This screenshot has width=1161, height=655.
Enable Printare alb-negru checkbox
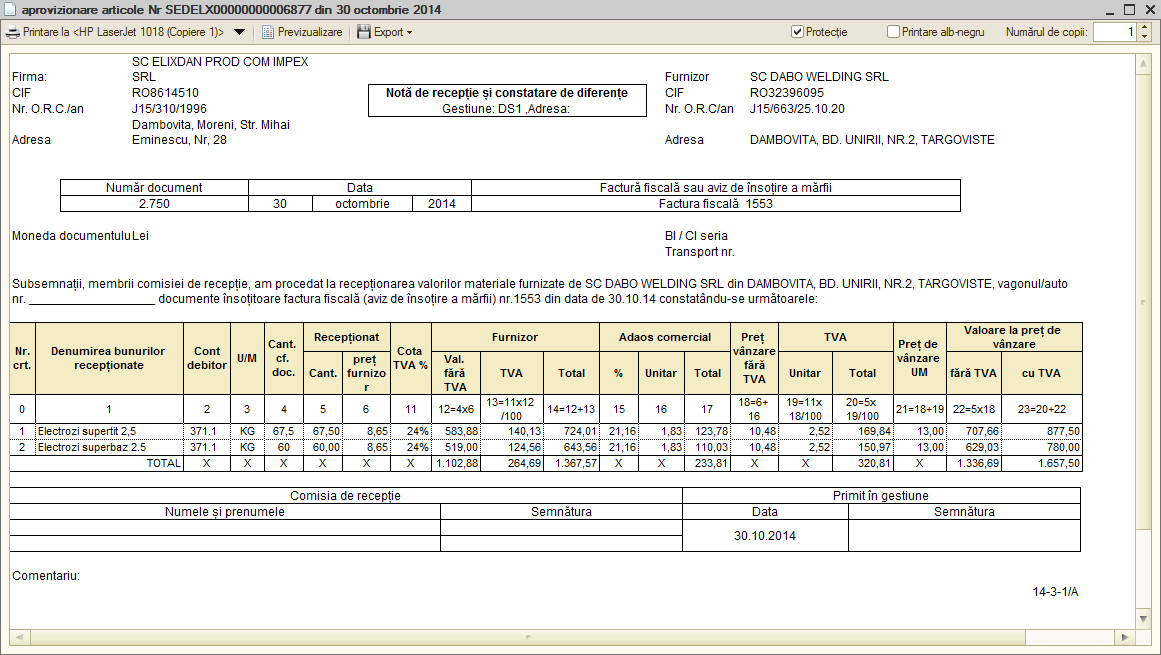click(893, 32)
